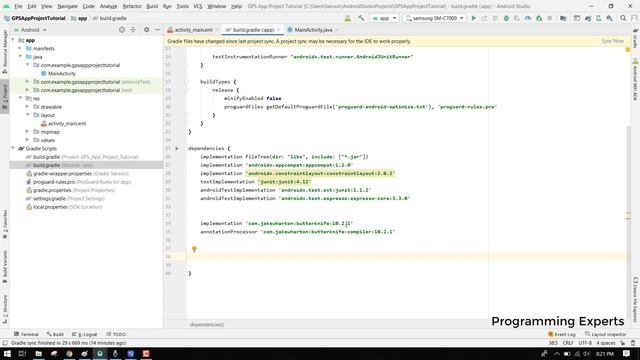The image size is (640, 360).
Task: Switch to the MainActivity.java tab
Action: [x=313, y=30]
